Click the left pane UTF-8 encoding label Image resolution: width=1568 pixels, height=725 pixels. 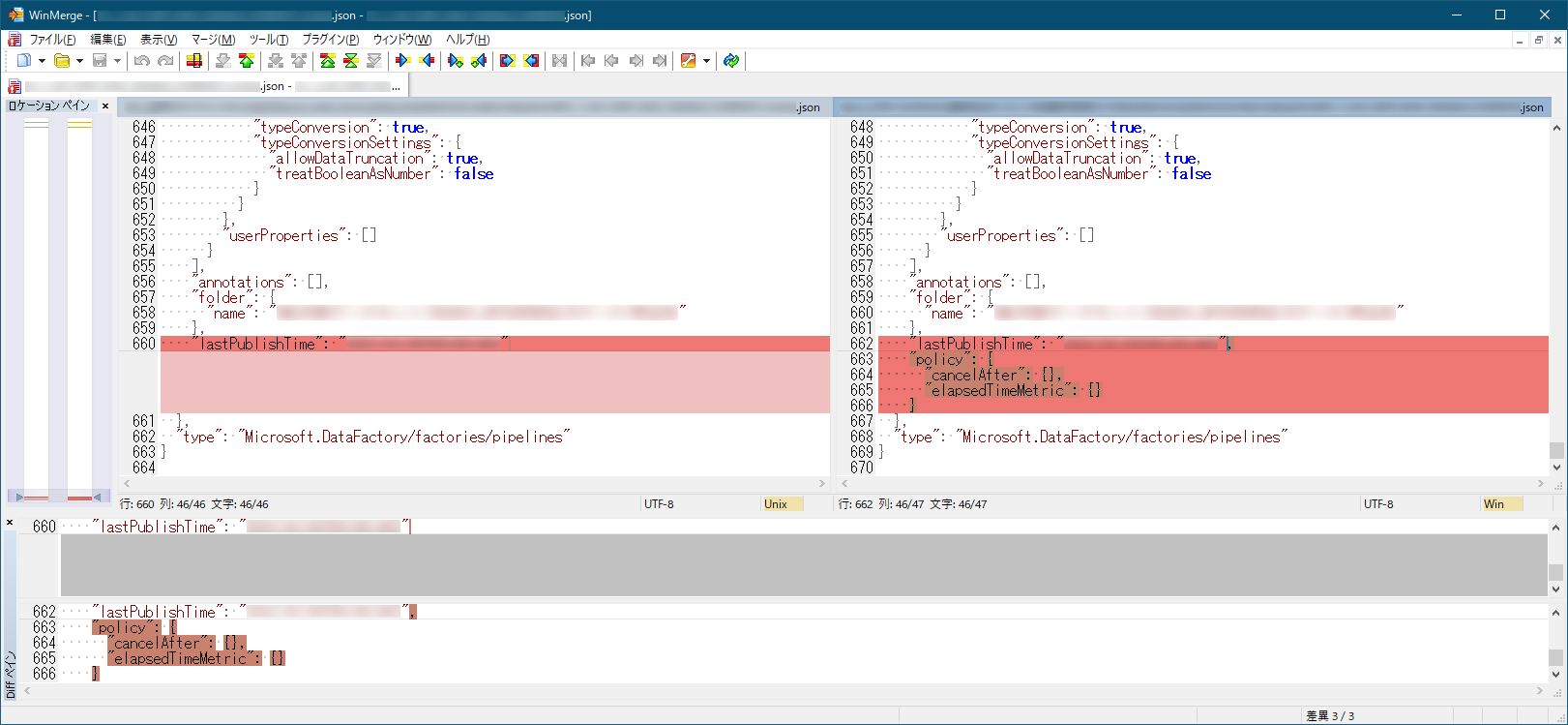(x=659, y=504)
